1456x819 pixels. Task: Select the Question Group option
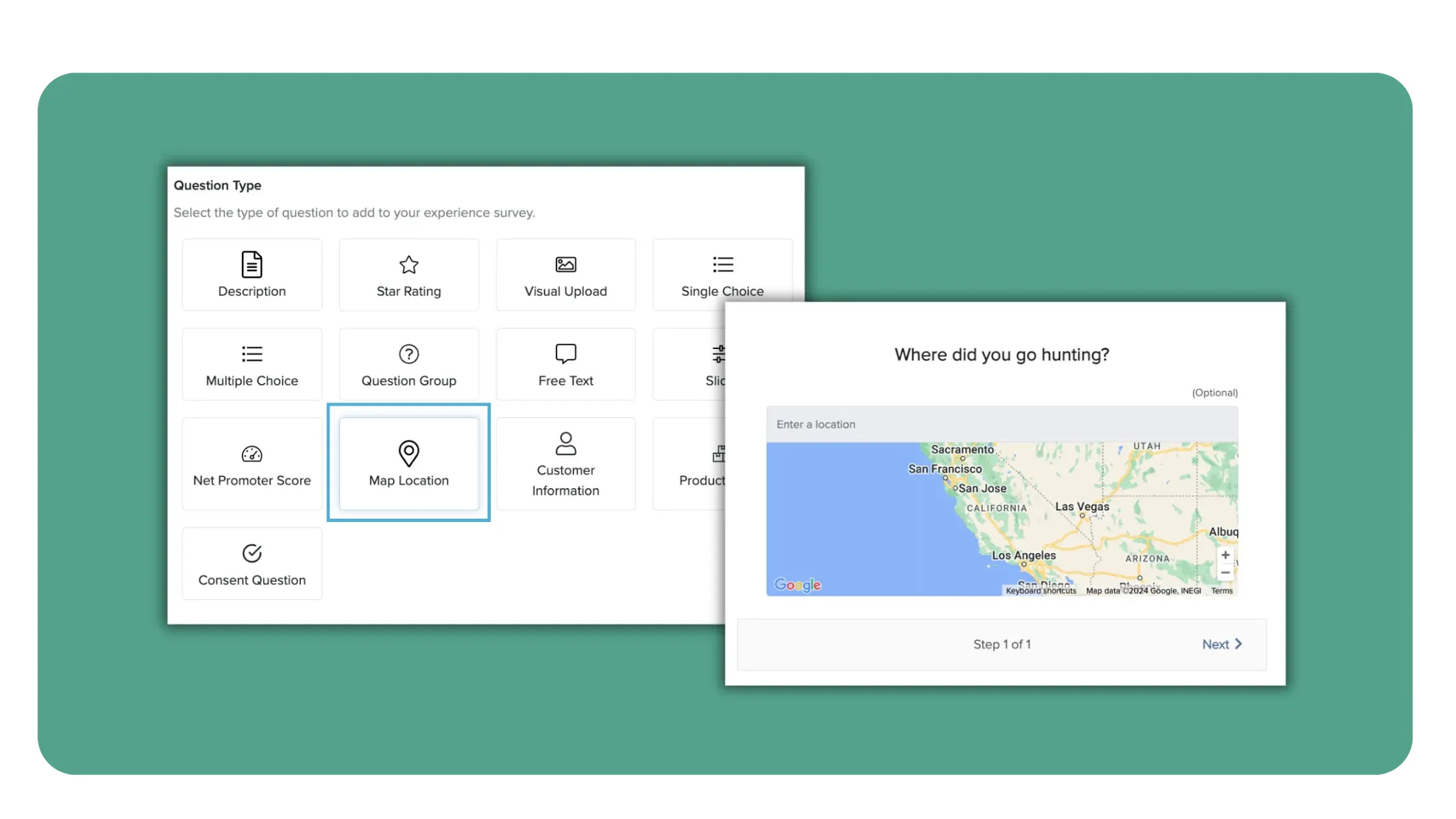[x=408, y=365]
